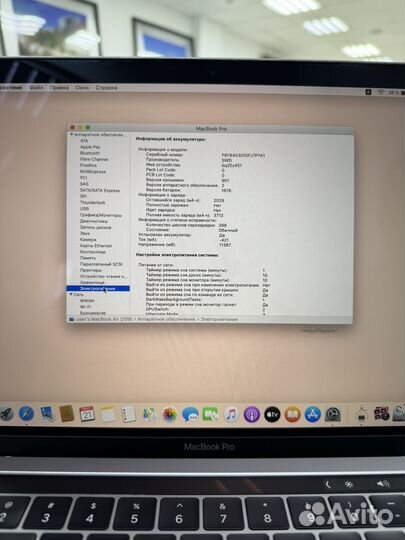Select Wi-Fi under Сеть in sidebar

pos(85,307)
